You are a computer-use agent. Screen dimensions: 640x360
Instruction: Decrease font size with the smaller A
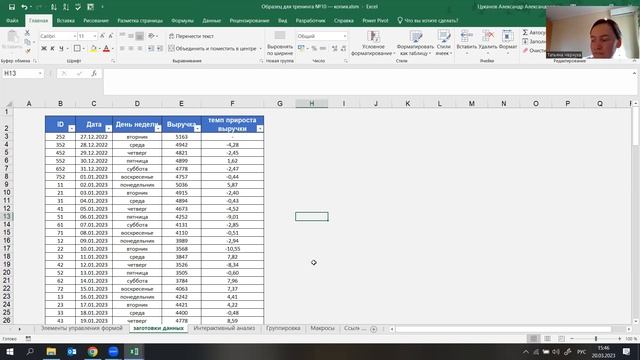(x=111, y=36)
